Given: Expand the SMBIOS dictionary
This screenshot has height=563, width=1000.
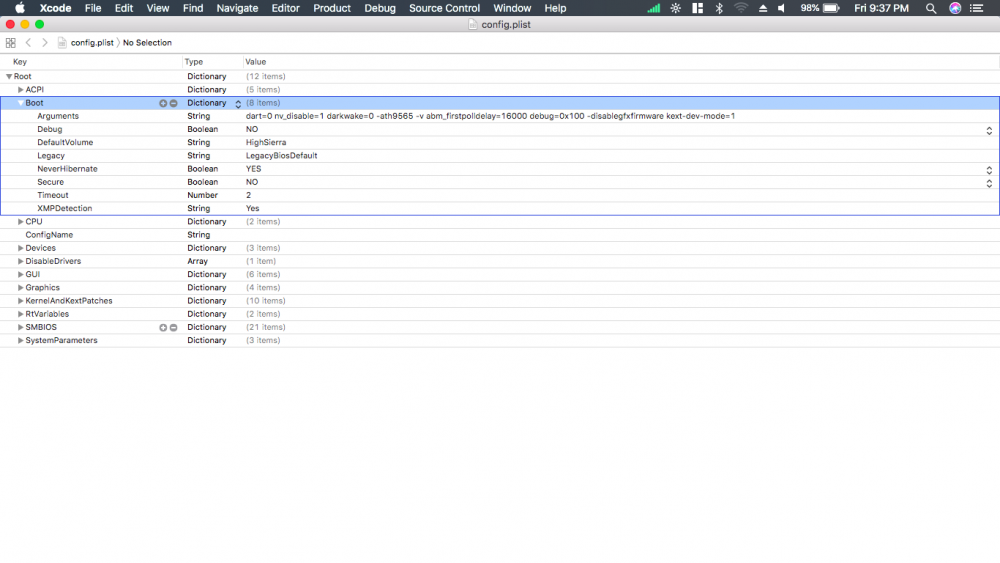Looking at the screenshot, I should (20, 327).
